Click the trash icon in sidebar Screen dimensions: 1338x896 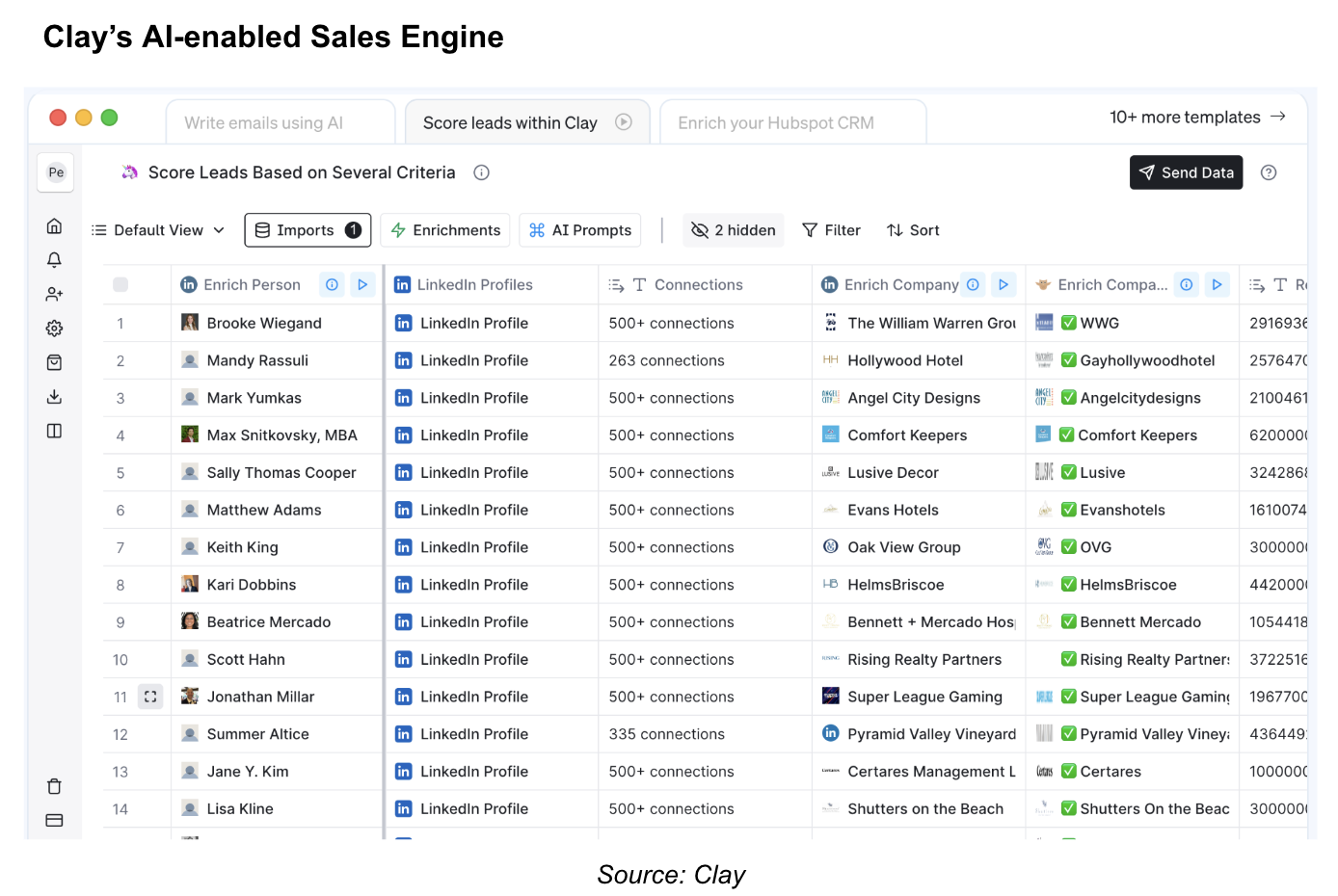click(x=55, y=786)
